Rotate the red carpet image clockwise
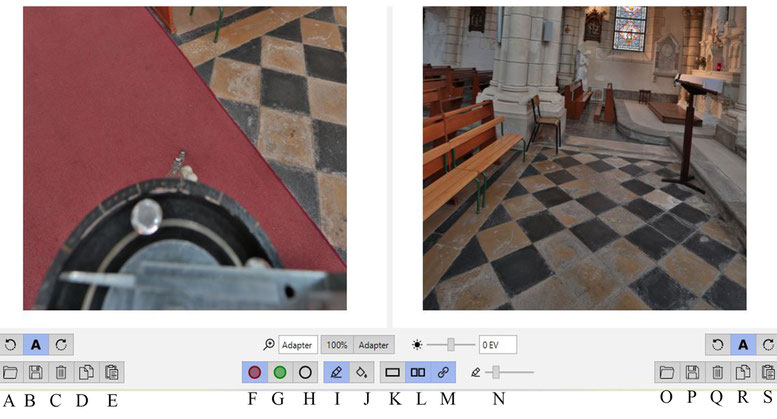The height and width of the screenshot is (419, 777). tap(61, 345)
